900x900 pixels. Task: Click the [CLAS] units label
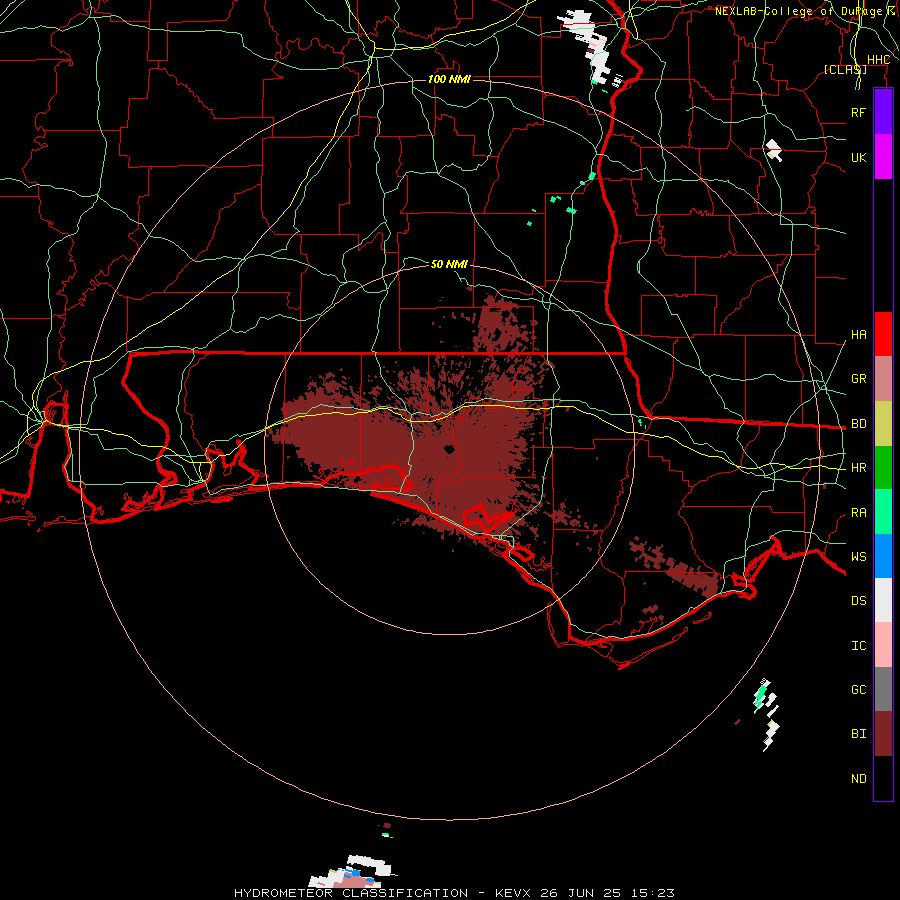pyautogui.click(x=845, y=69)
